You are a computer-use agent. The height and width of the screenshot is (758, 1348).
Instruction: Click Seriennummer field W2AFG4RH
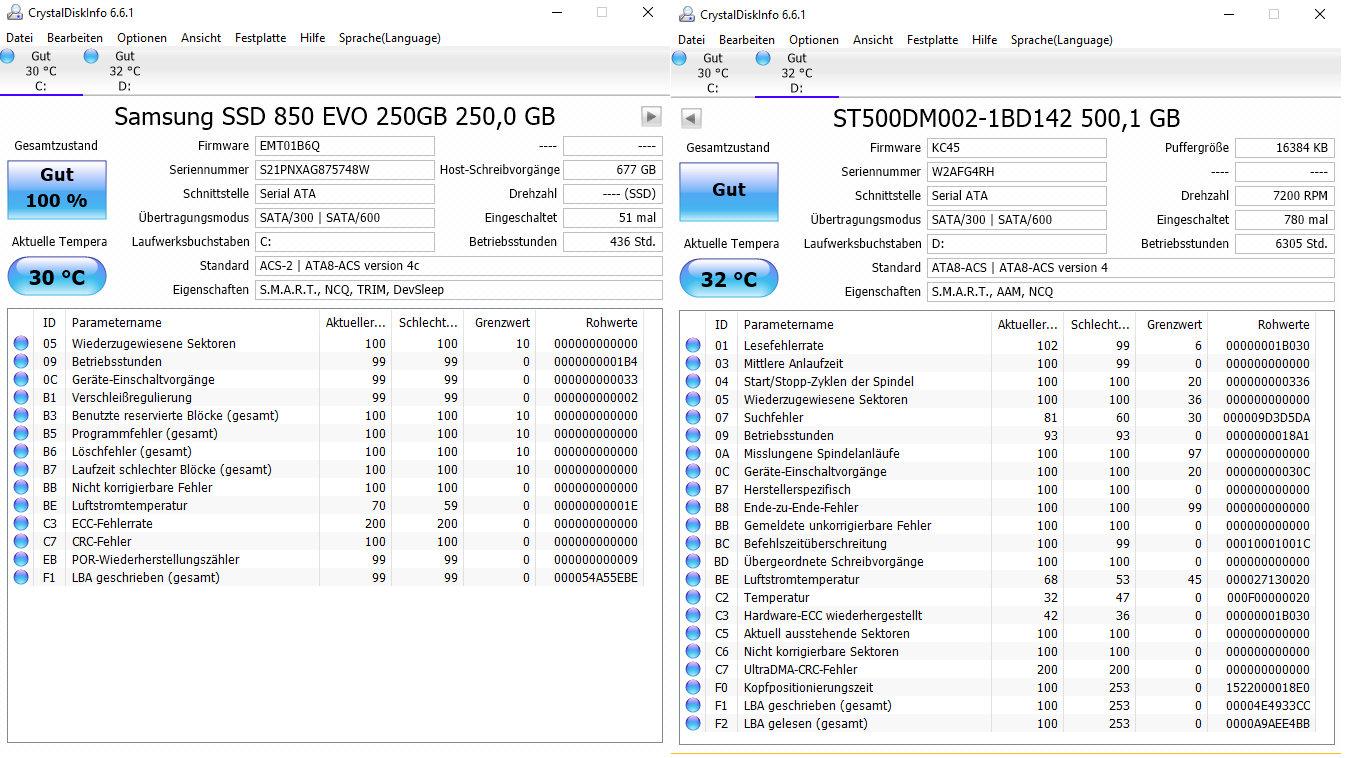point(1017,172)
